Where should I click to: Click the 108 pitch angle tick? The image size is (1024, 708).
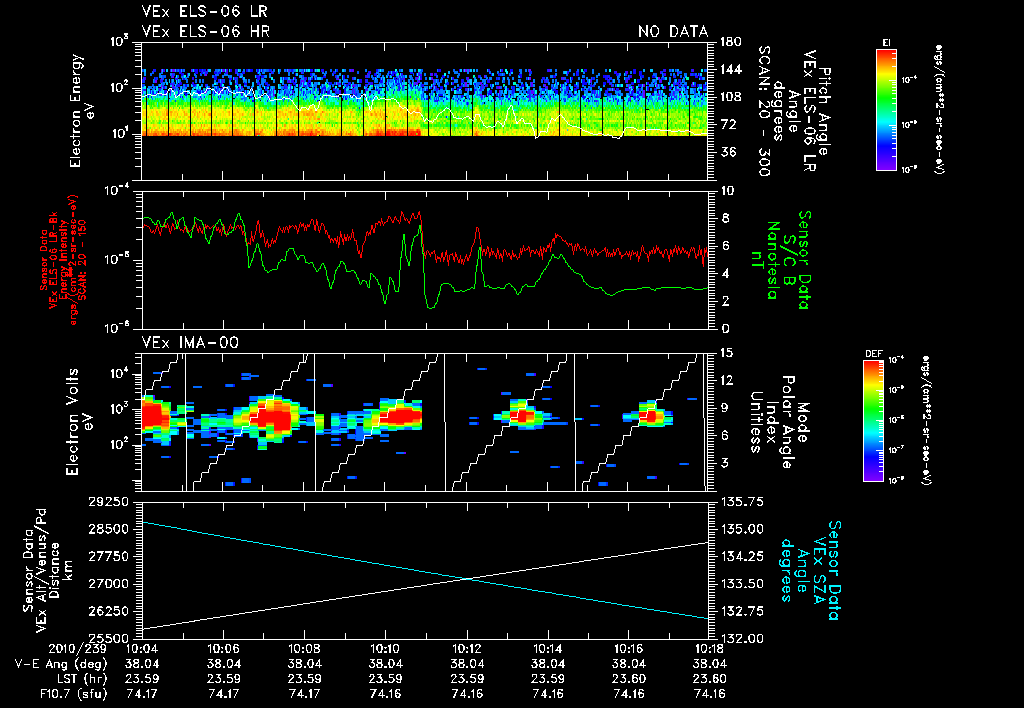click(731, 97)
